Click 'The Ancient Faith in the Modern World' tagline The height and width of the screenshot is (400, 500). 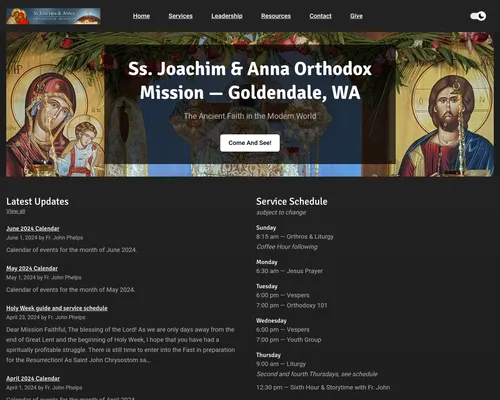point(250,116)
